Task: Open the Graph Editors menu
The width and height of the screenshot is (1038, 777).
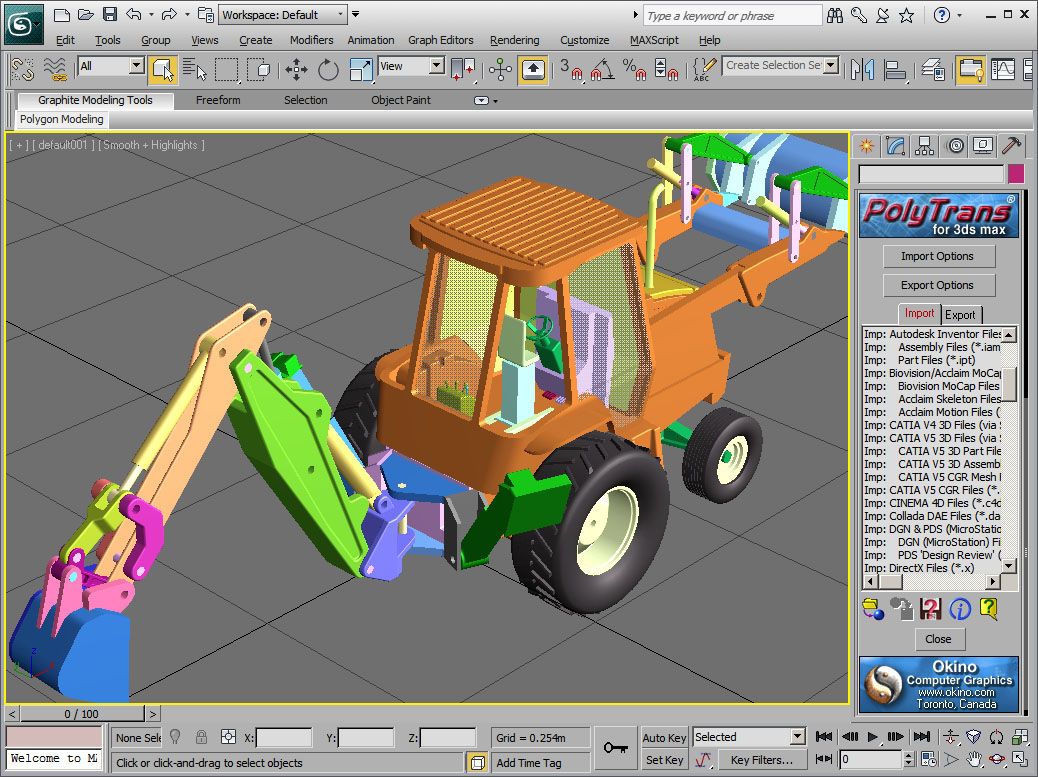Action: click(x=441, y=40)
